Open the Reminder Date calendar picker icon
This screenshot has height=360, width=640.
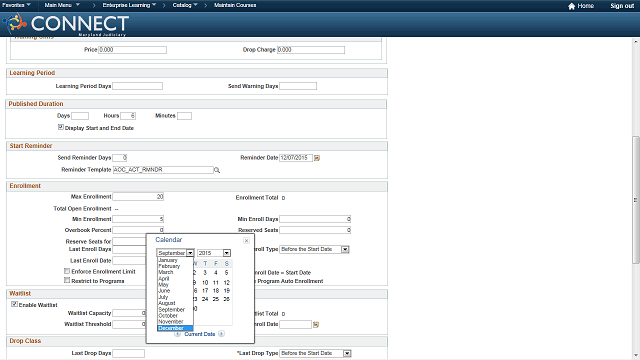[317, 158]
